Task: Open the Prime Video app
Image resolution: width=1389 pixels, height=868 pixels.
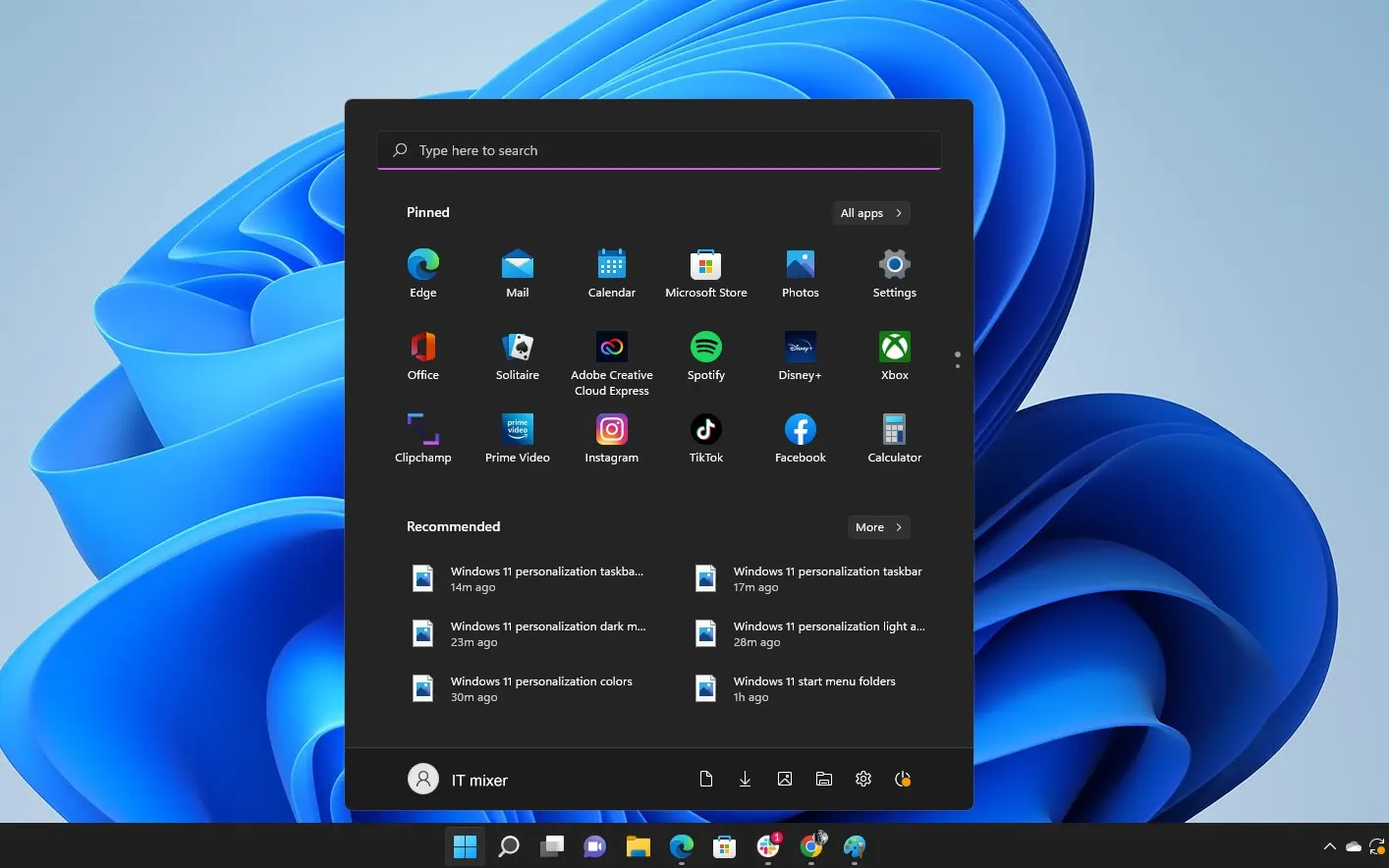Action: click(x=517, y=439)
